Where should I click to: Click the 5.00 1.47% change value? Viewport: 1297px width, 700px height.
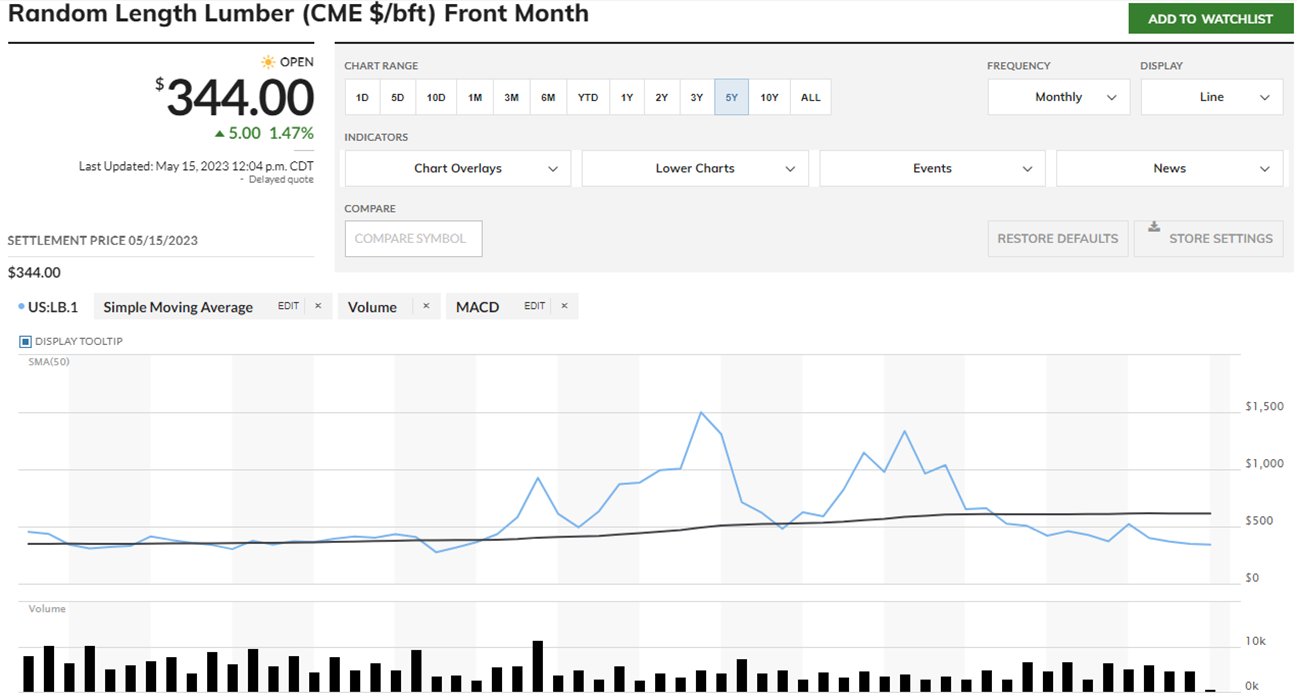click(264, 133)
